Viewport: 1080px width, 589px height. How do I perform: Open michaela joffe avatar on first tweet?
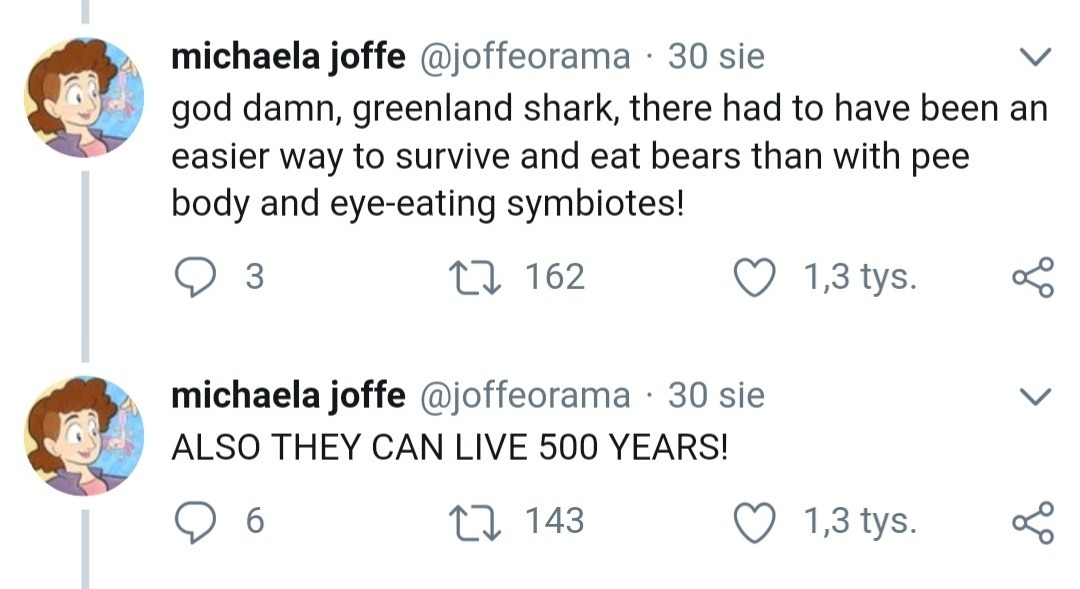pyautogui.click(x=84, y=98)
